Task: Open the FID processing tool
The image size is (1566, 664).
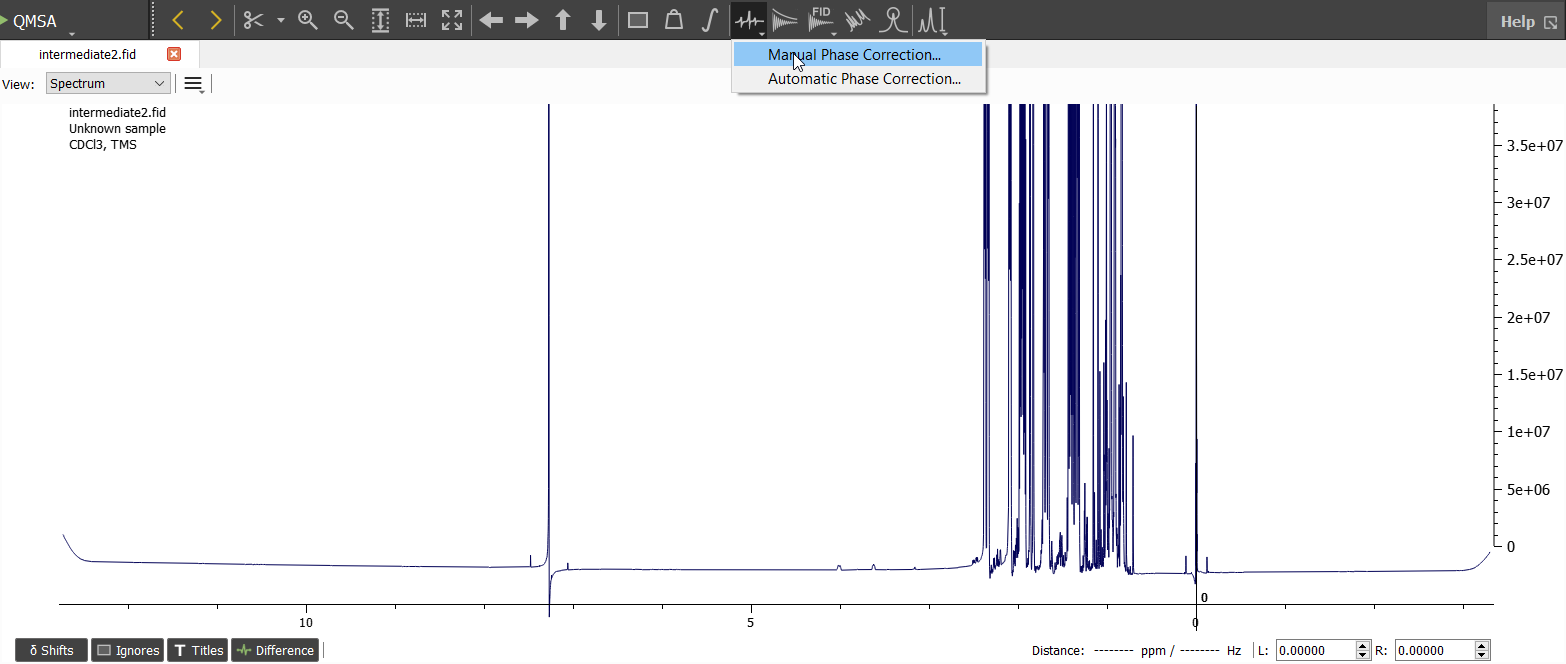Action: click(x=820, y=20)
